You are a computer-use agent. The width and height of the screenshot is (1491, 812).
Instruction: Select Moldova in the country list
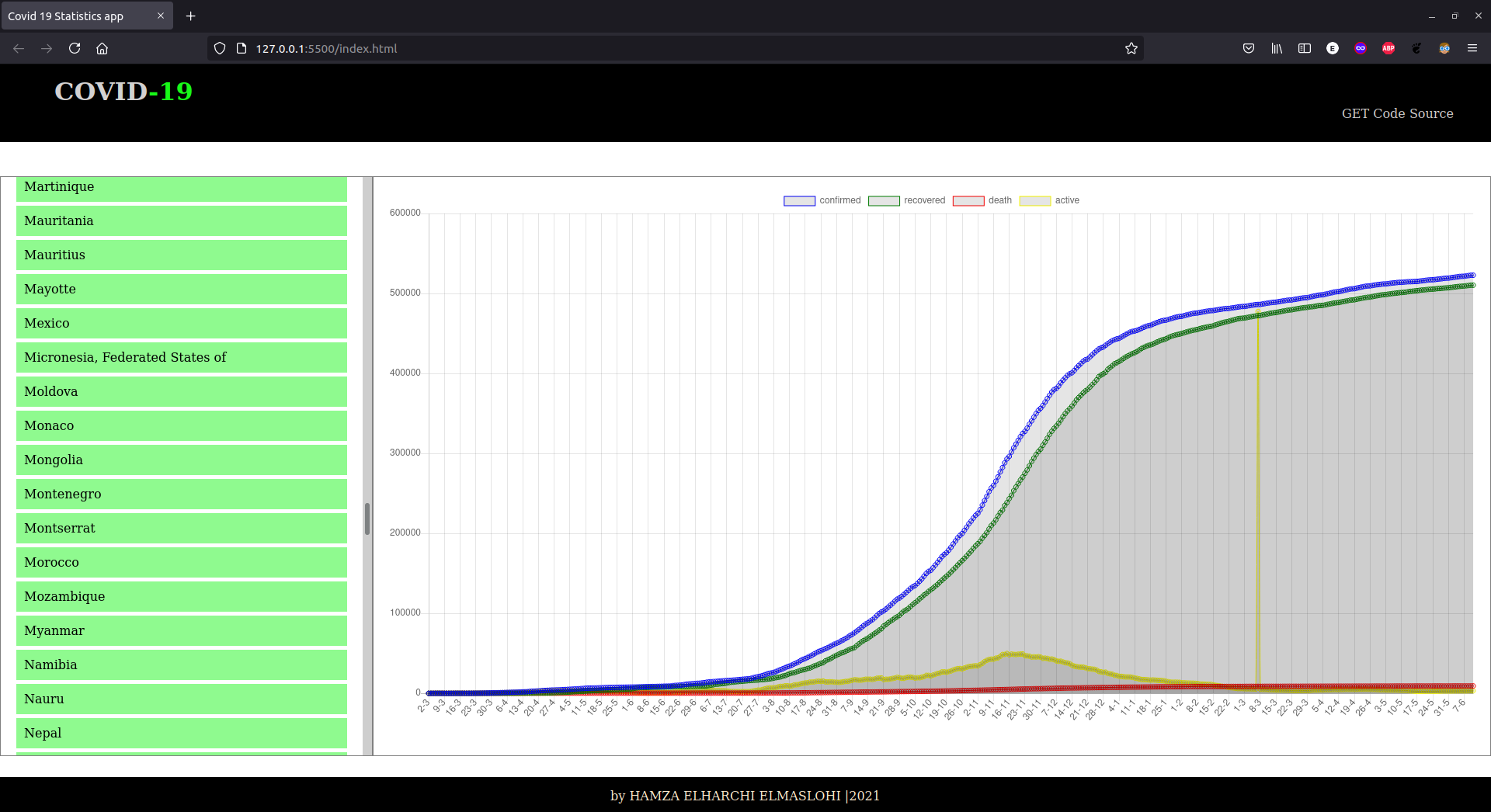[x=182, y=391]
